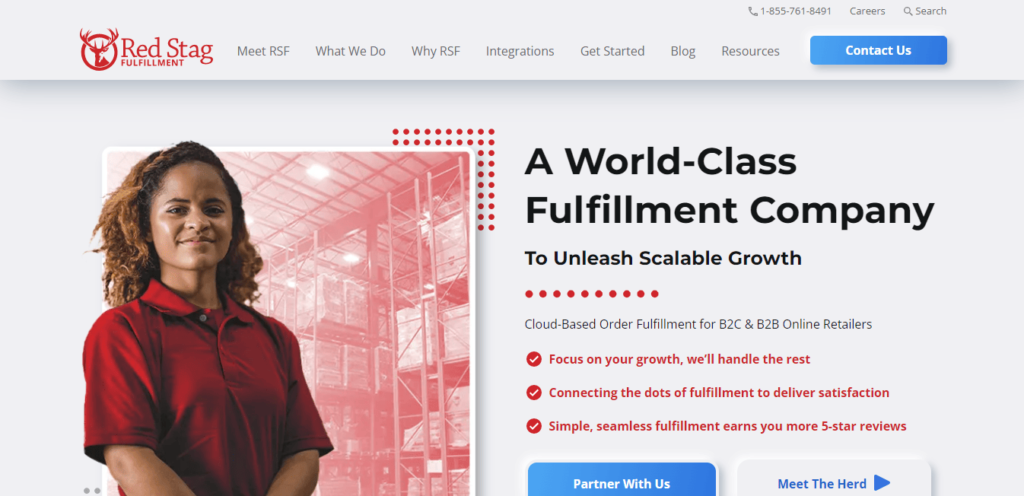Click the Partner With Us button

pyautogui.click(x=622, y=480)
